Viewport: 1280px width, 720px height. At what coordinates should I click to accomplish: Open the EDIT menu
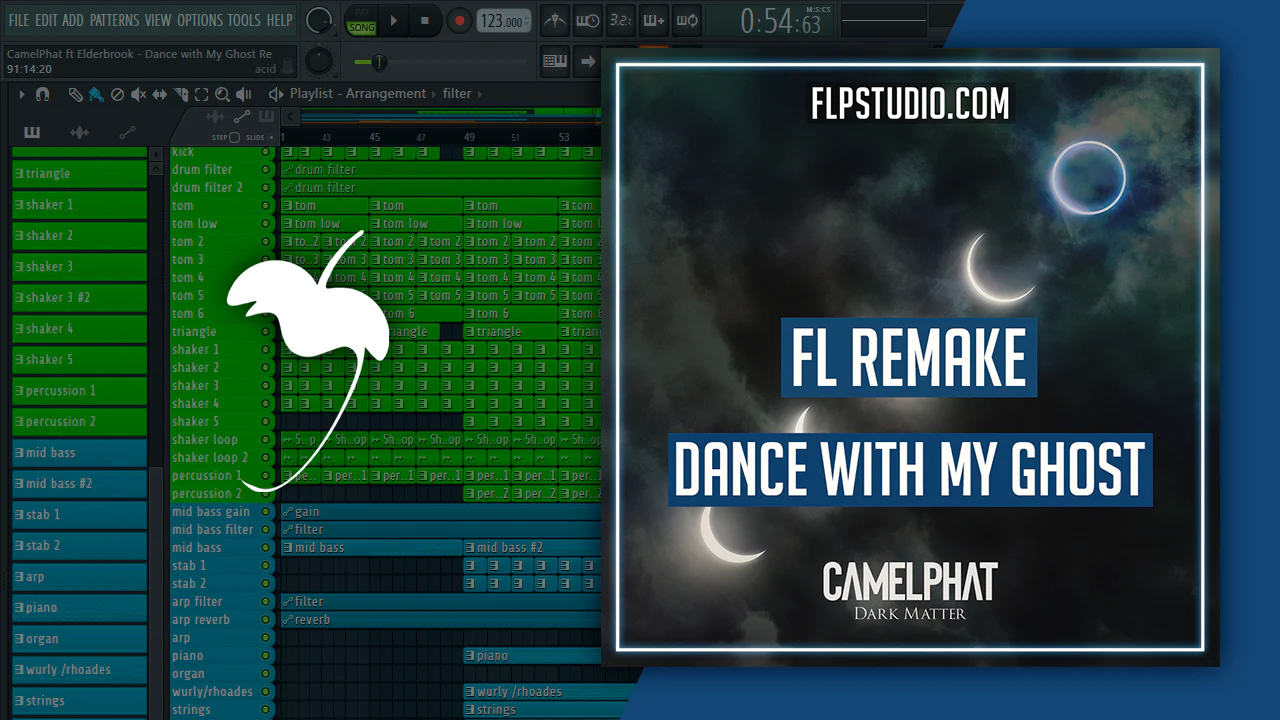point(46,20)
